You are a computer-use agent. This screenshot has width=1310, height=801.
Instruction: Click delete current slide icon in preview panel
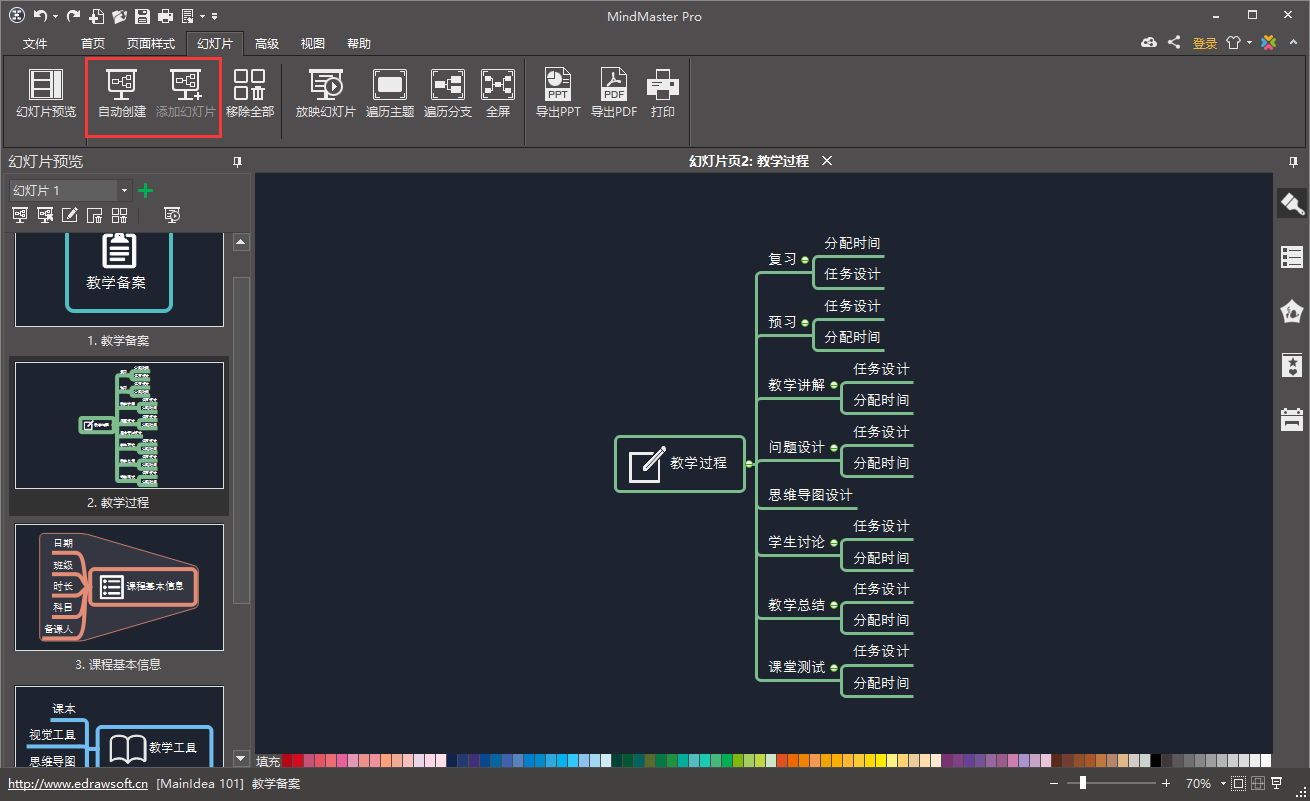[x=95, y=215]
